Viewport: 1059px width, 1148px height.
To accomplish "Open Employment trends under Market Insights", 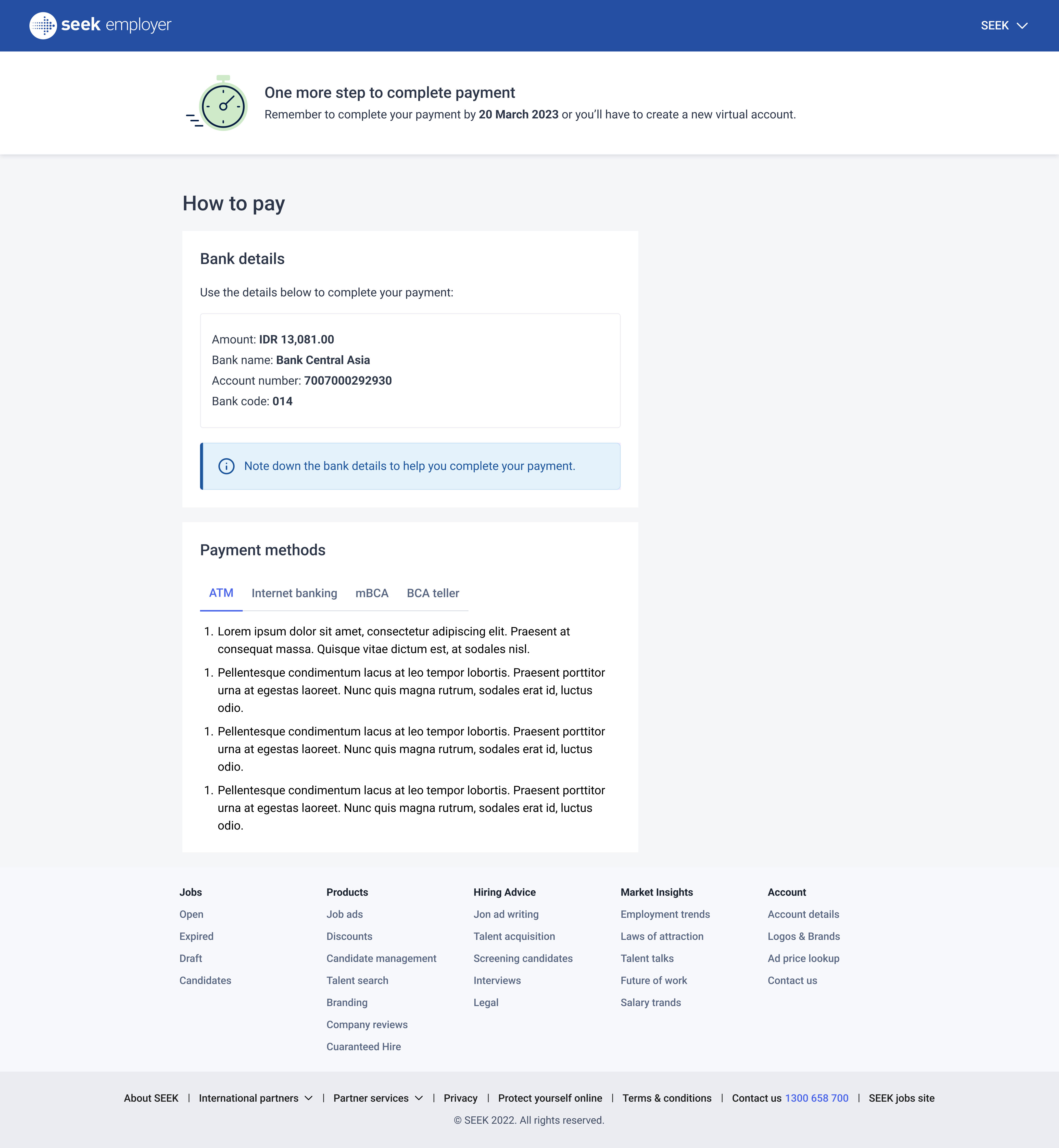I will pos(665,914).
